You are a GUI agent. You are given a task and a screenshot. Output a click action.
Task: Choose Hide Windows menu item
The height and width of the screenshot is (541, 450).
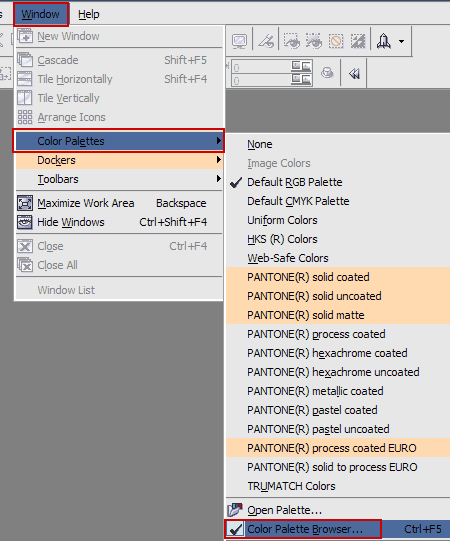point(119,222)
